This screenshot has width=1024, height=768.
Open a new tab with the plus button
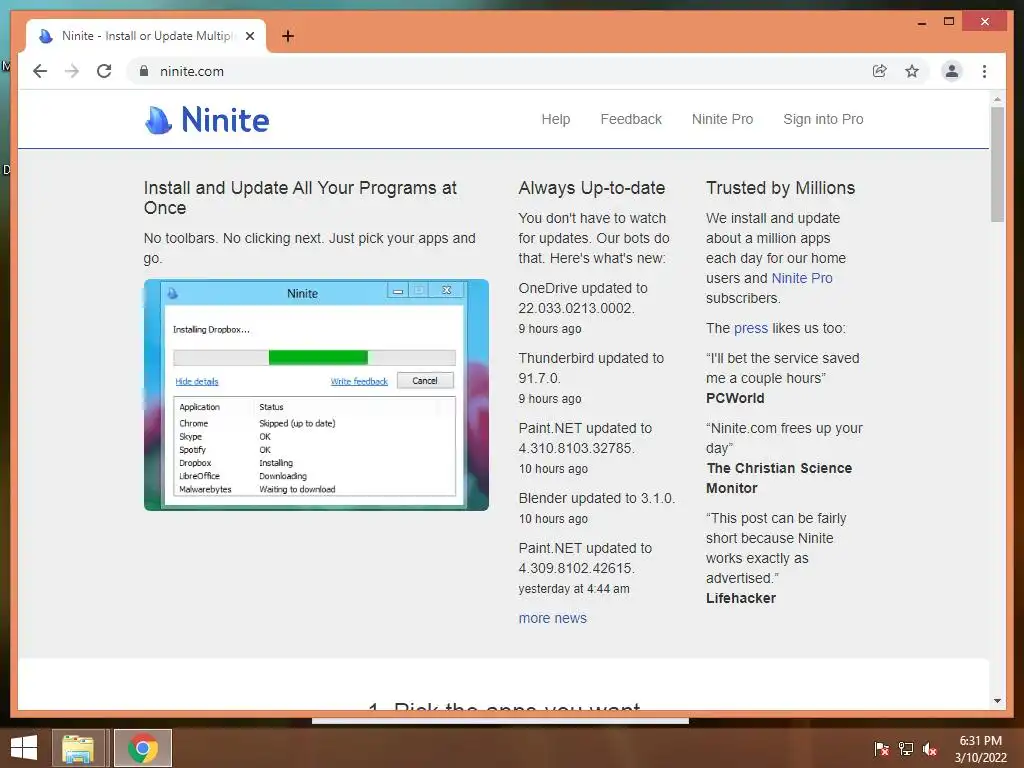pos(287,36)
